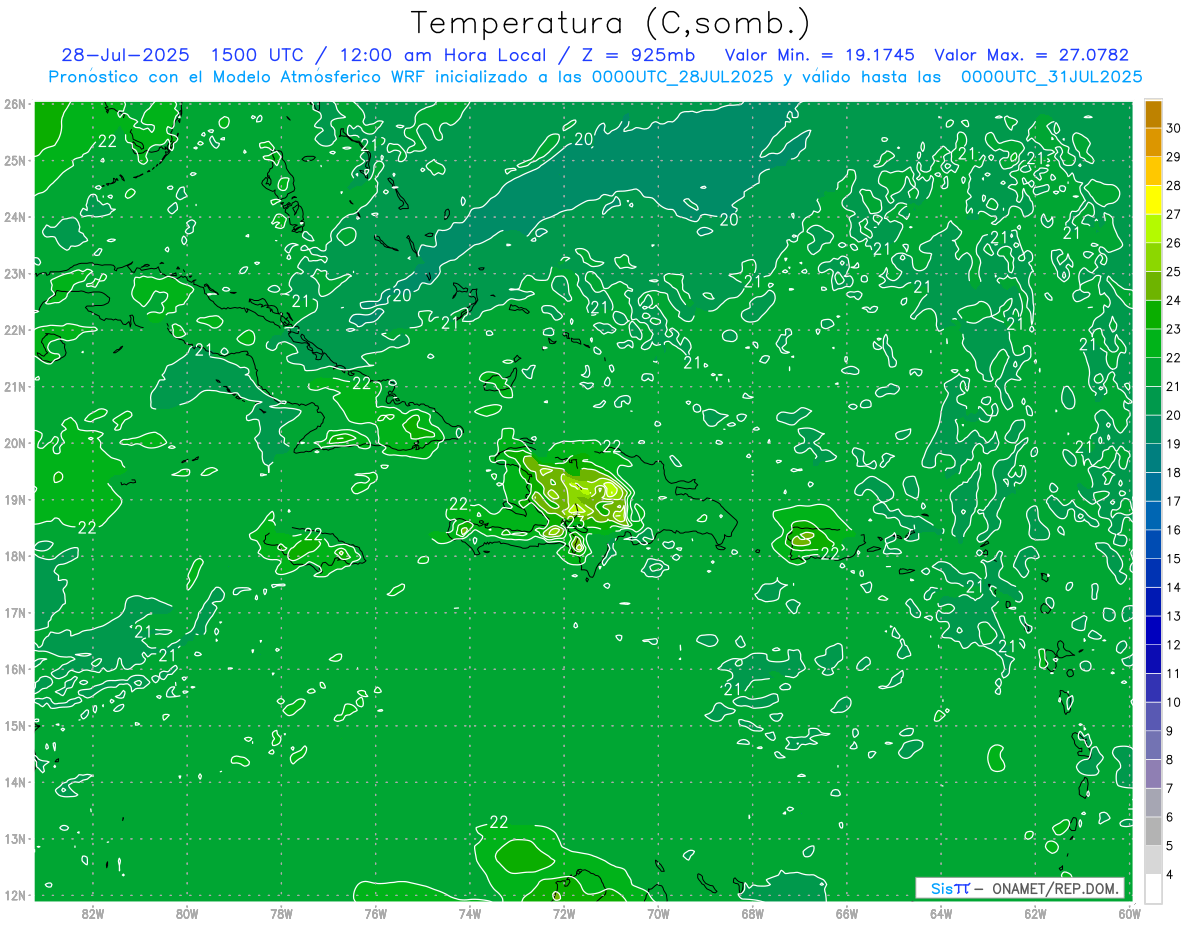Select the 66W longitude axis label
Viewport: 1200px width, 927px height.
tap(847, 912)
